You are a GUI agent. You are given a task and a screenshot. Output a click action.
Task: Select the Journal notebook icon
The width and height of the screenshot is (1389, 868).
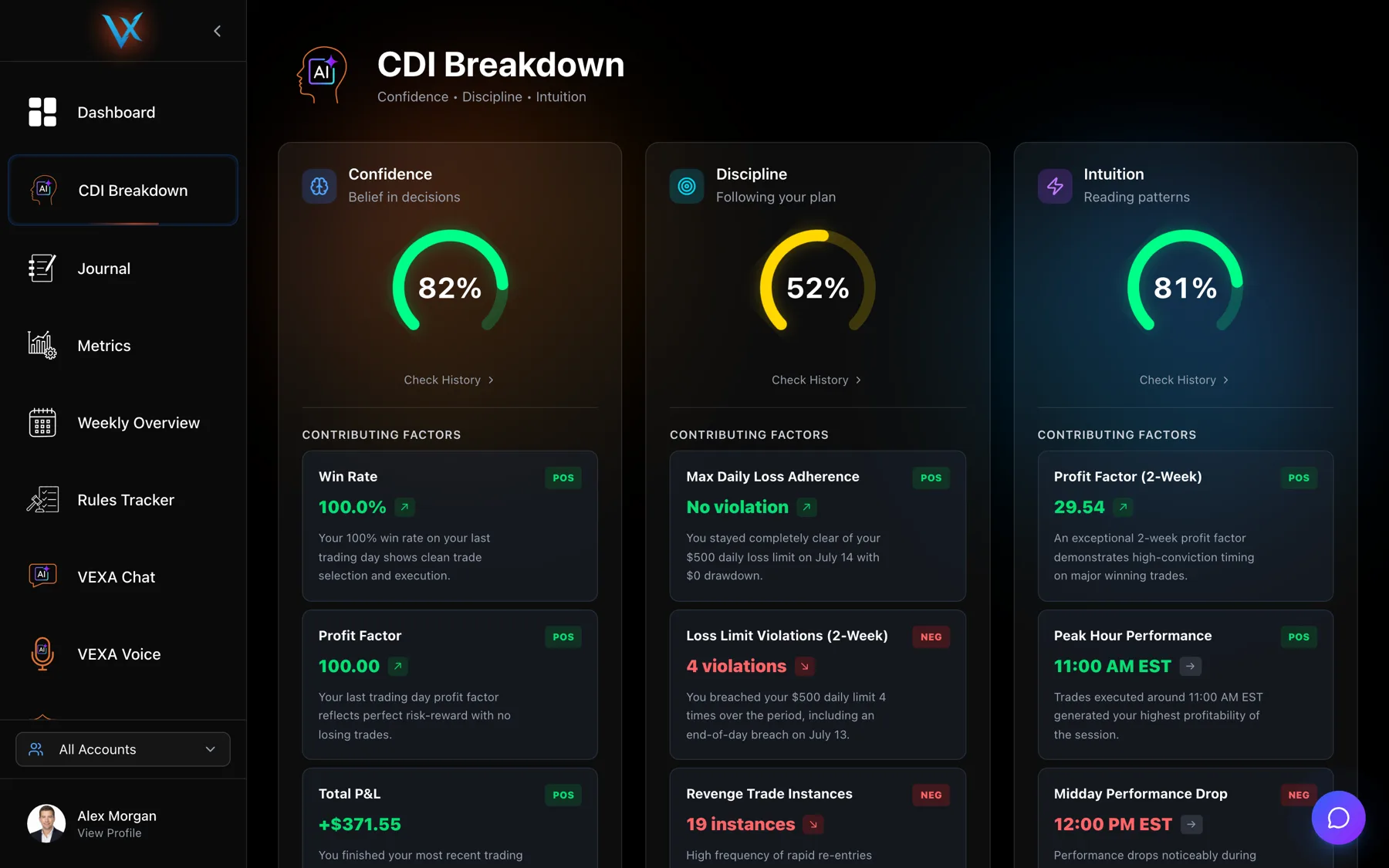point(42,269)
